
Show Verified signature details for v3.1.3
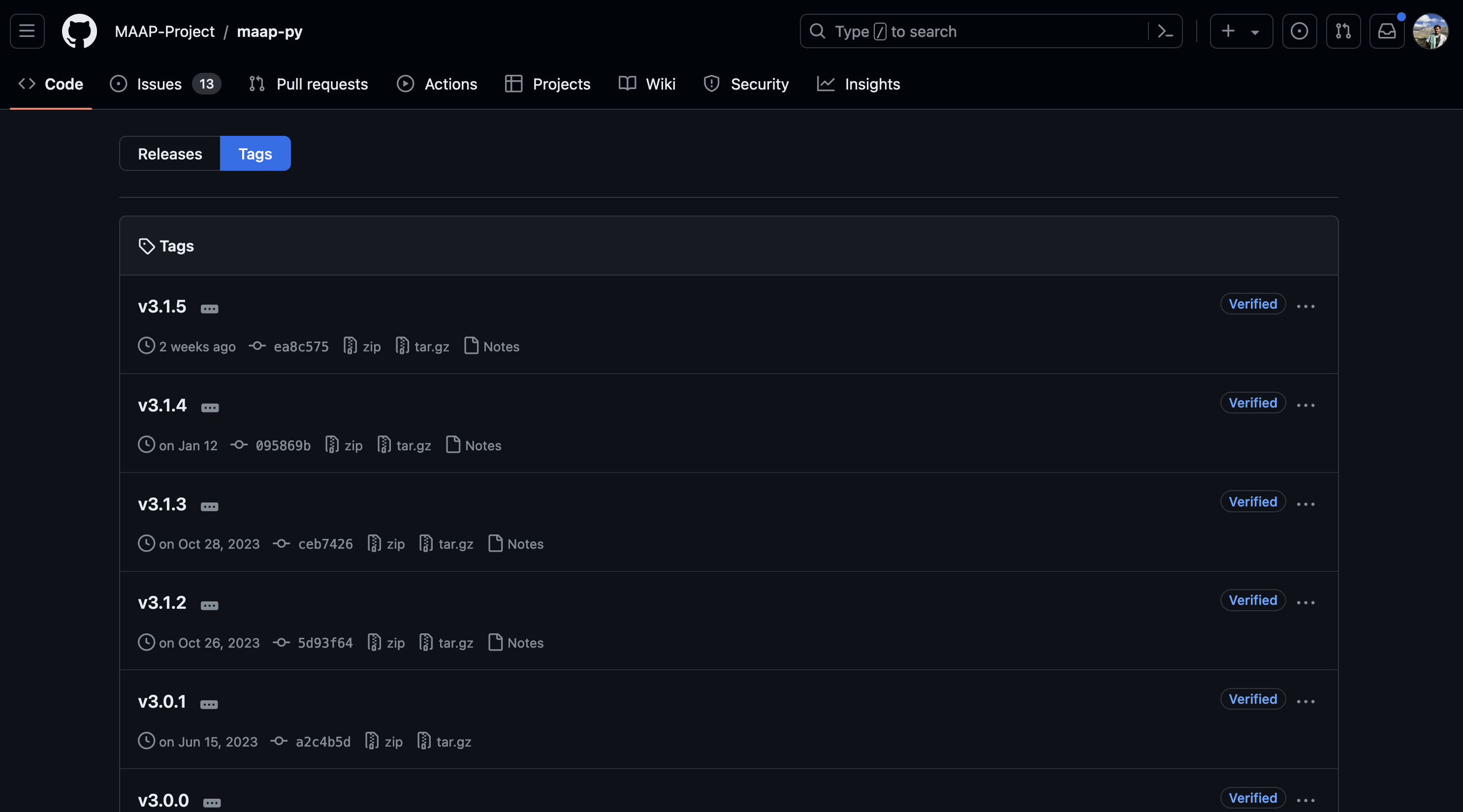1253,501
